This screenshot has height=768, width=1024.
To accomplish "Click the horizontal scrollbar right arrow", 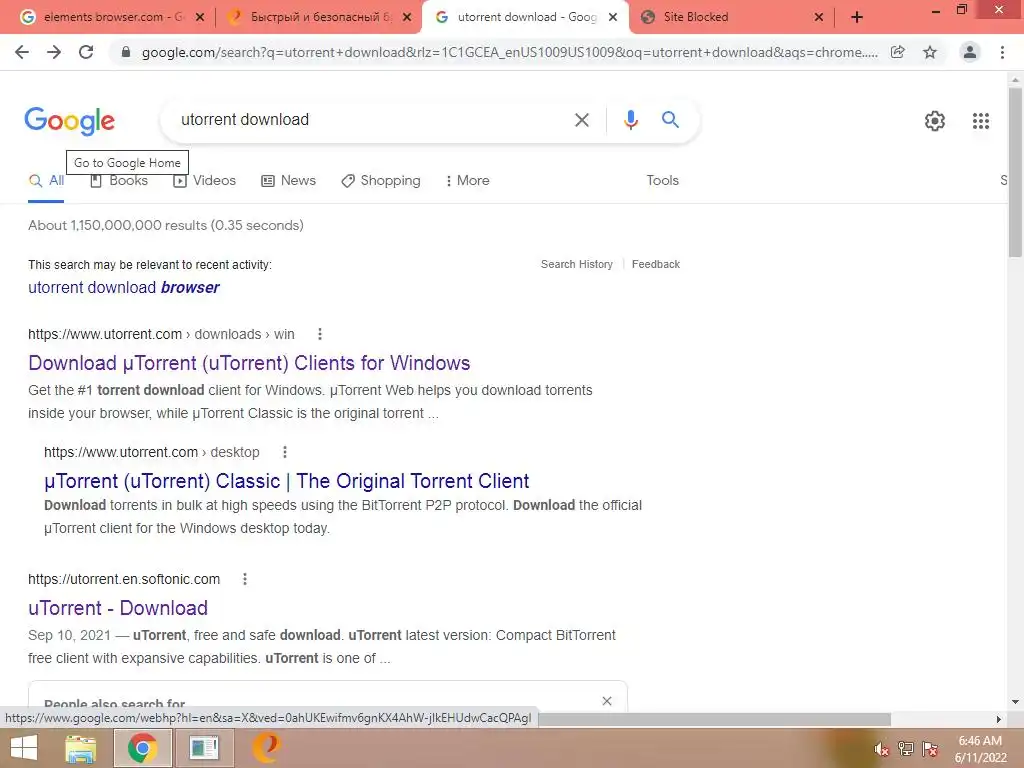I will coord(999,719).
